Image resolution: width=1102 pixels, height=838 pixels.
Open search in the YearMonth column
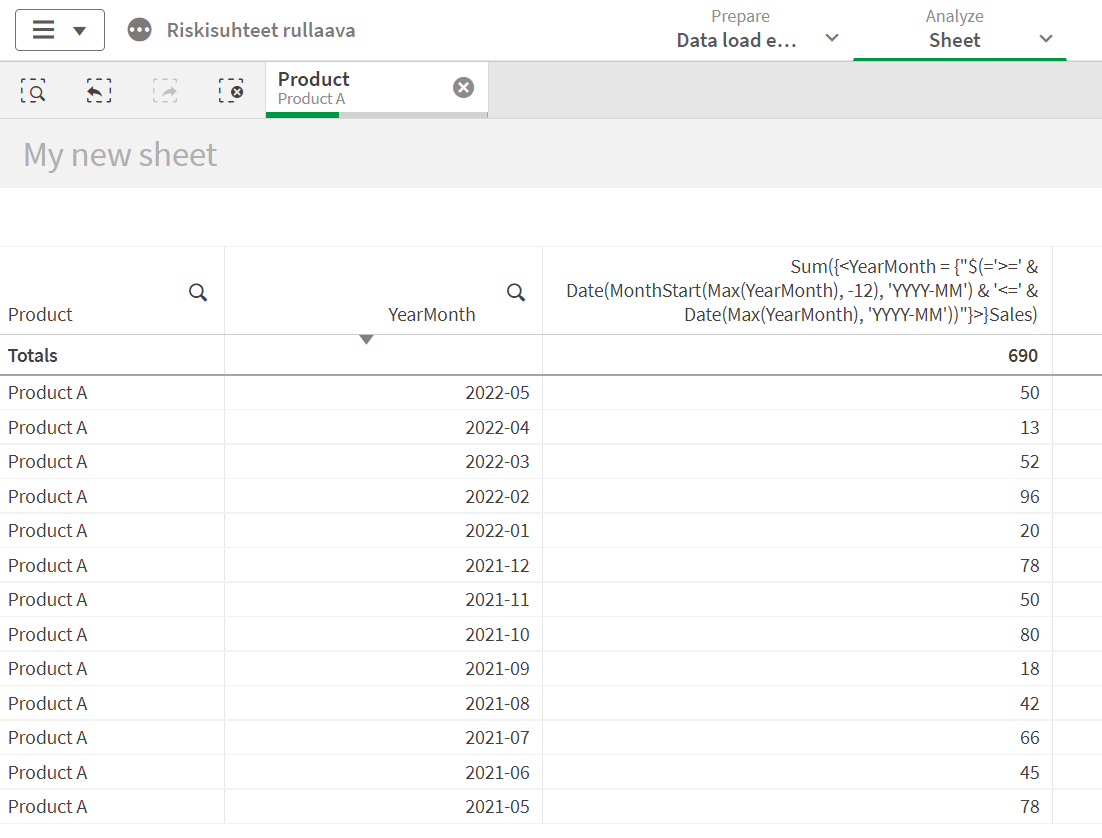point(516,292)
